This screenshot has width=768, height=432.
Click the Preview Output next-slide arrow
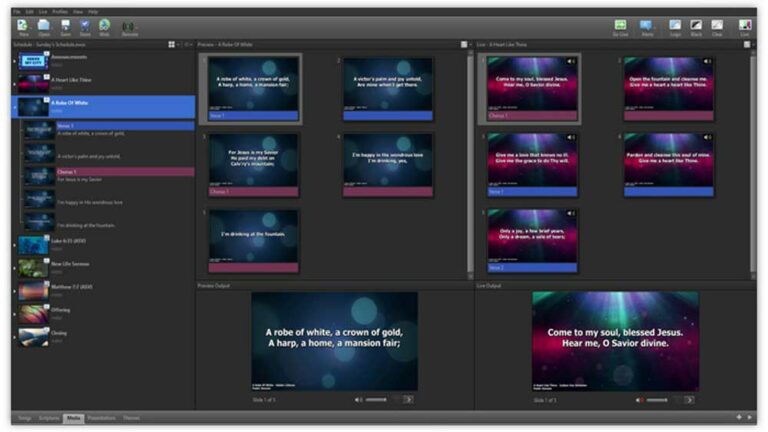pos(408,400)
